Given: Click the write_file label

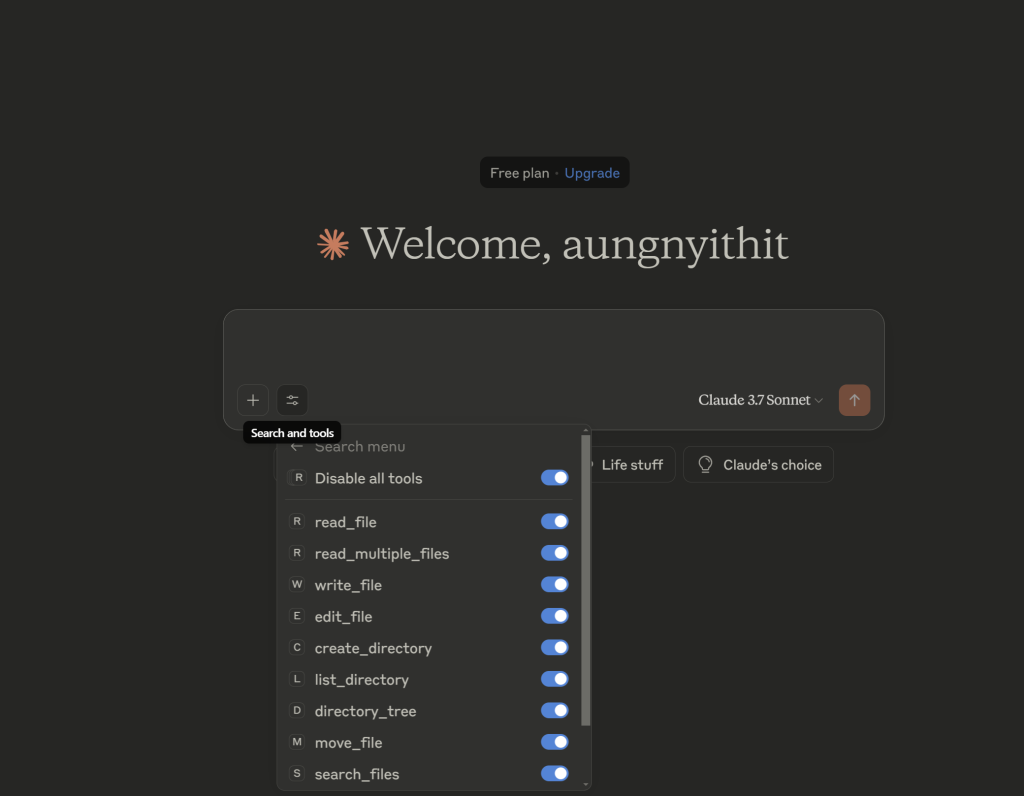Looking at the screenshot, I should (348, 585).
